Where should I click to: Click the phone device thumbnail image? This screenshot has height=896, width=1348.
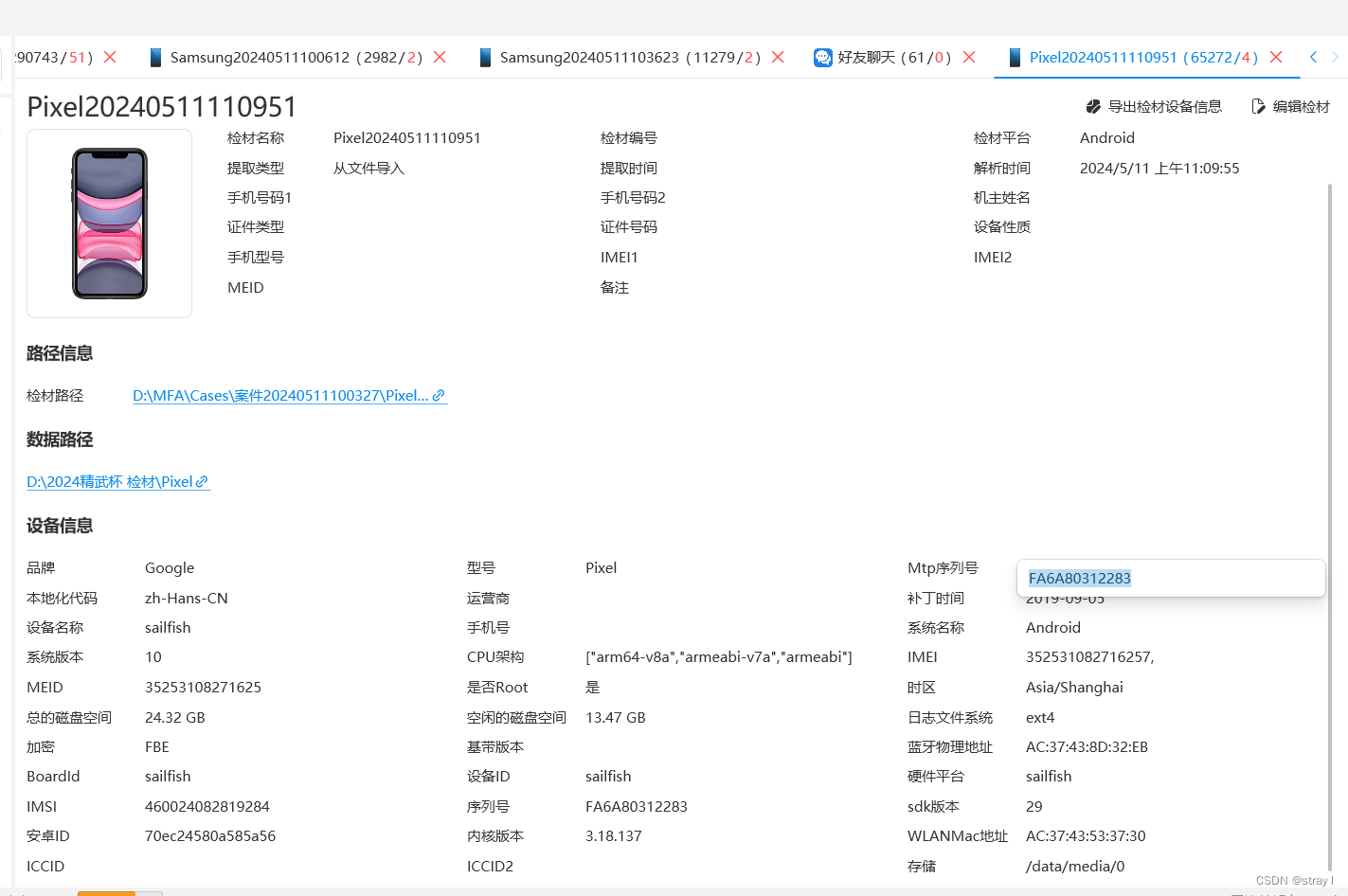point(110,224)
